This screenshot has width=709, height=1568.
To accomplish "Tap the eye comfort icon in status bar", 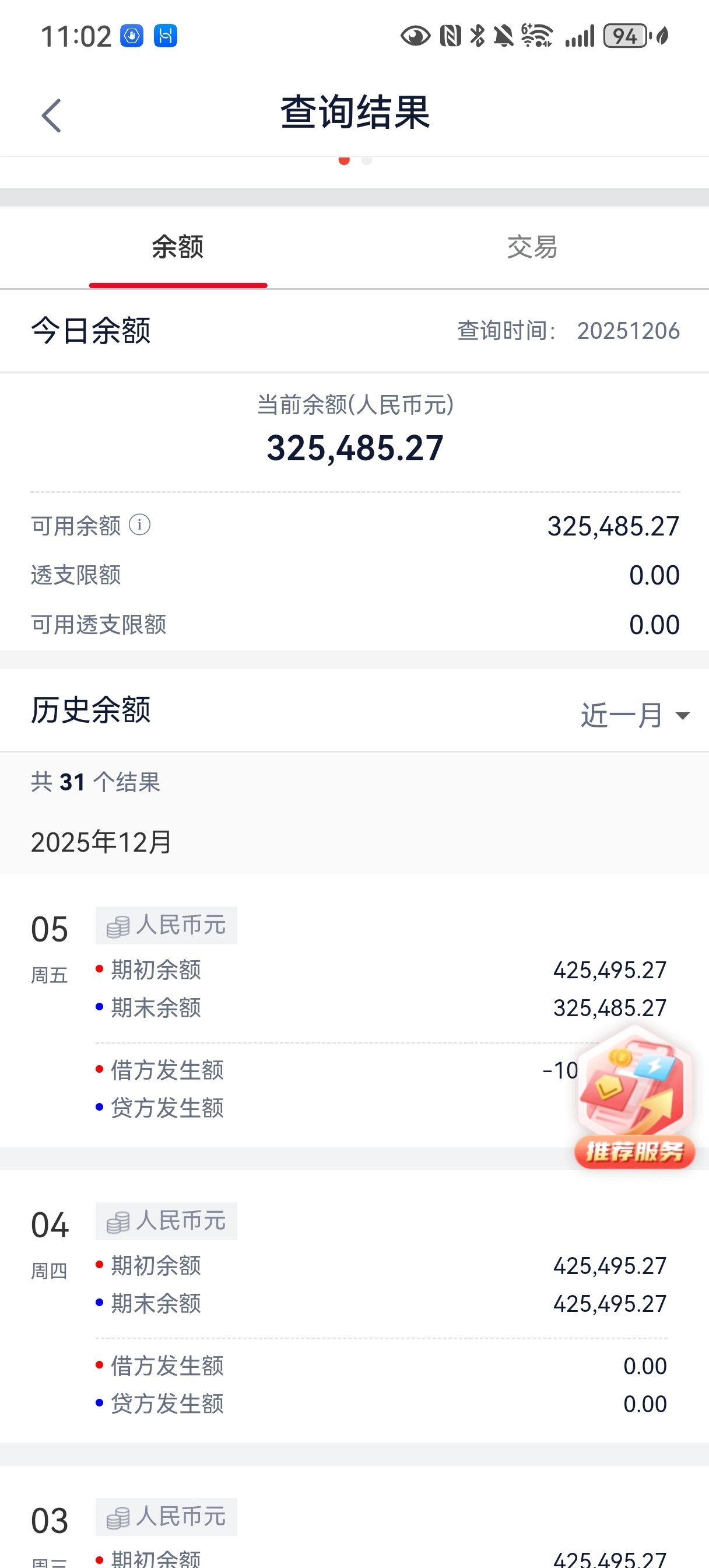I will tap(415, 36).
